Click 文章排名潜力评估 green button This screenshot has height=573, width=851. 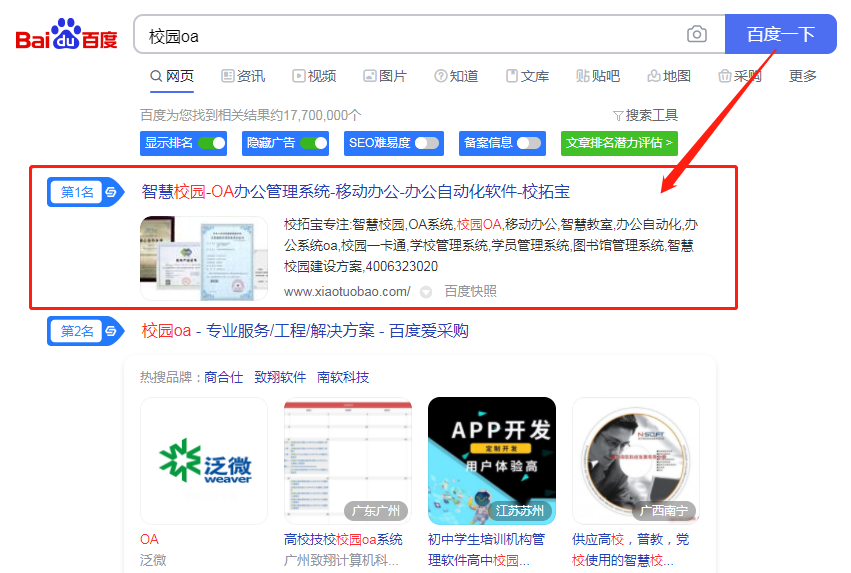[619, 143]
